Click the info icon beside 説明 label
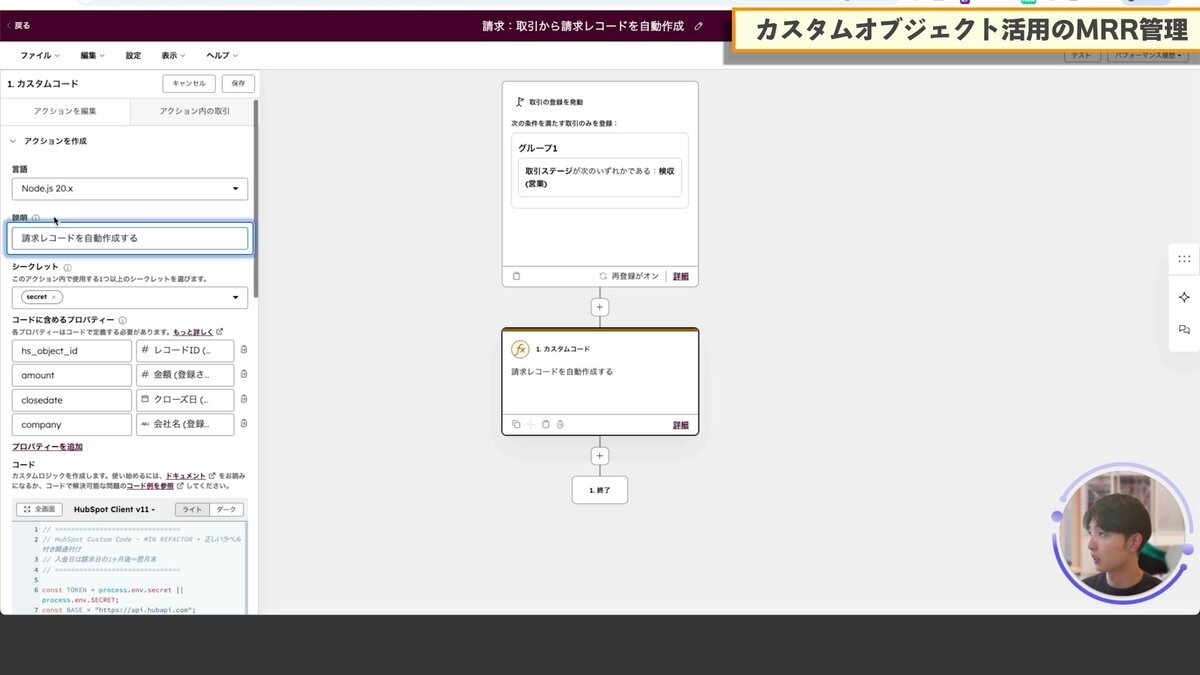Viewport: 1200px width, 675px height. tap(36, 219)
